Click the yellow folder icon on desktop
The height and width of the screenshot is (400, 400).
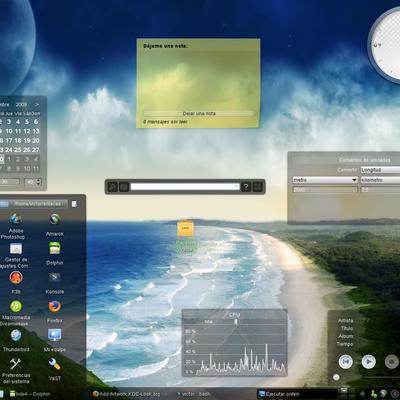coord(185,229)
